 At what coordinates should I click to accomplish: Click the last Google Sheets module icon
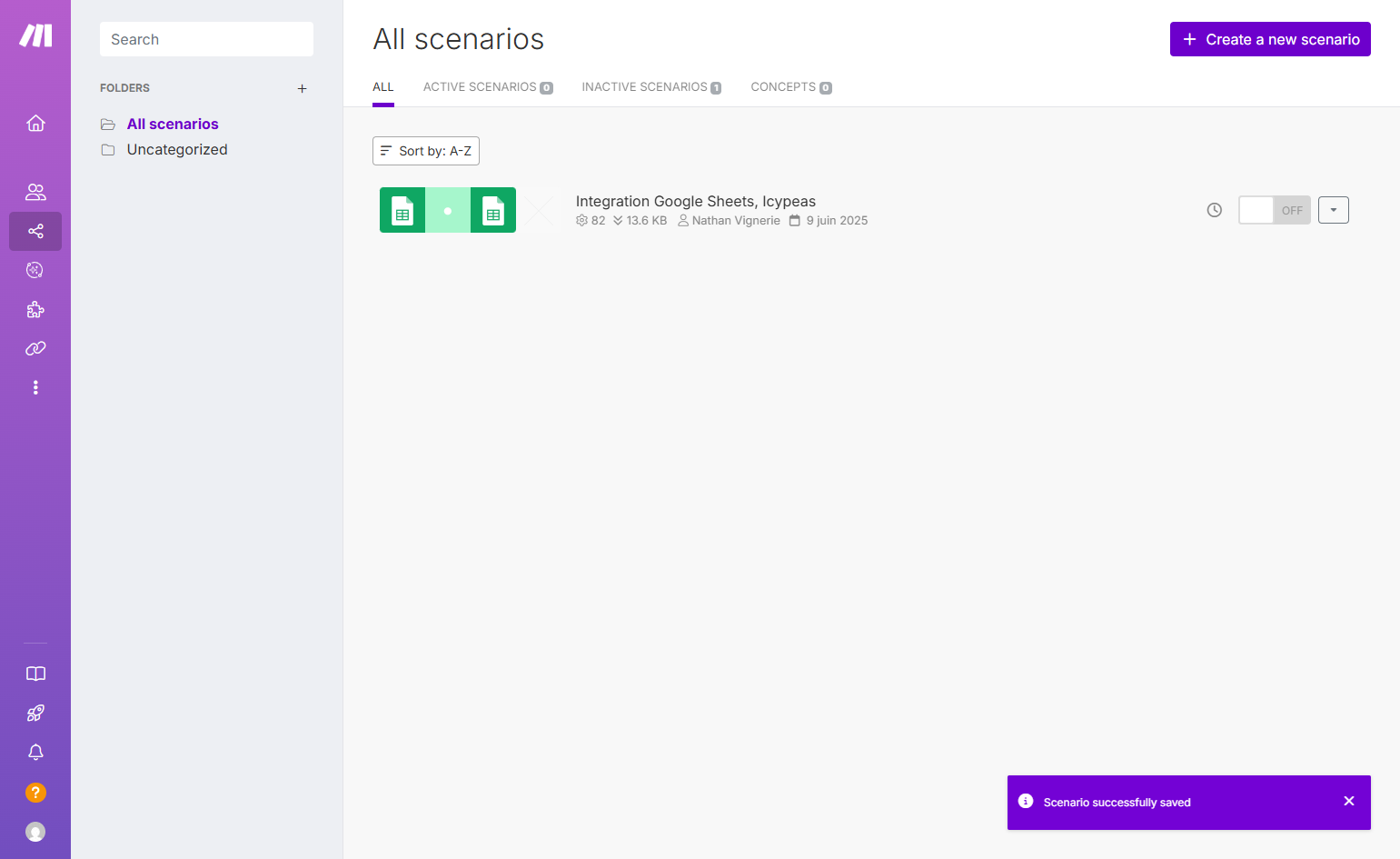click(493, 210)
